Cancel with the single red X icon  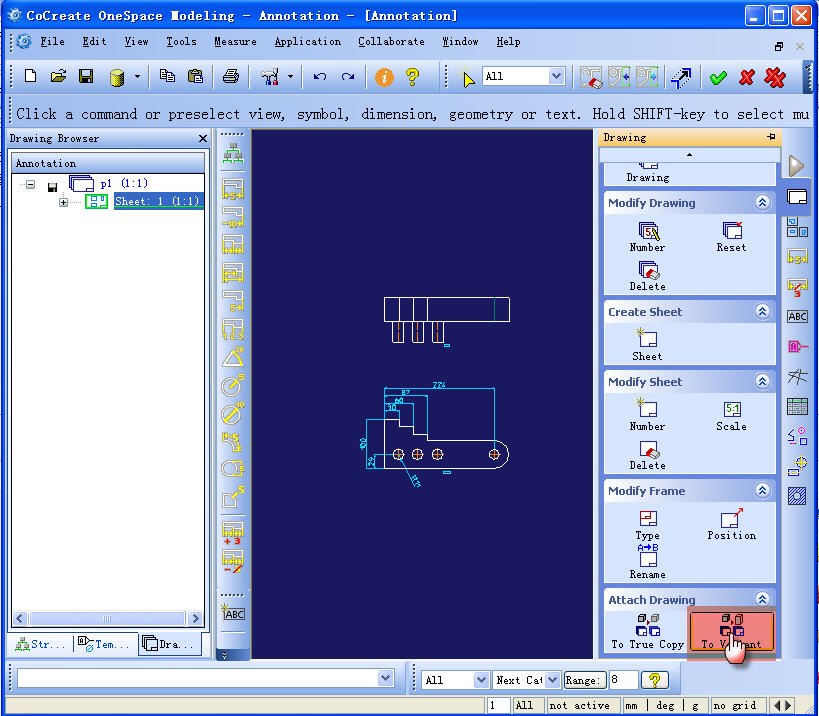747,77
